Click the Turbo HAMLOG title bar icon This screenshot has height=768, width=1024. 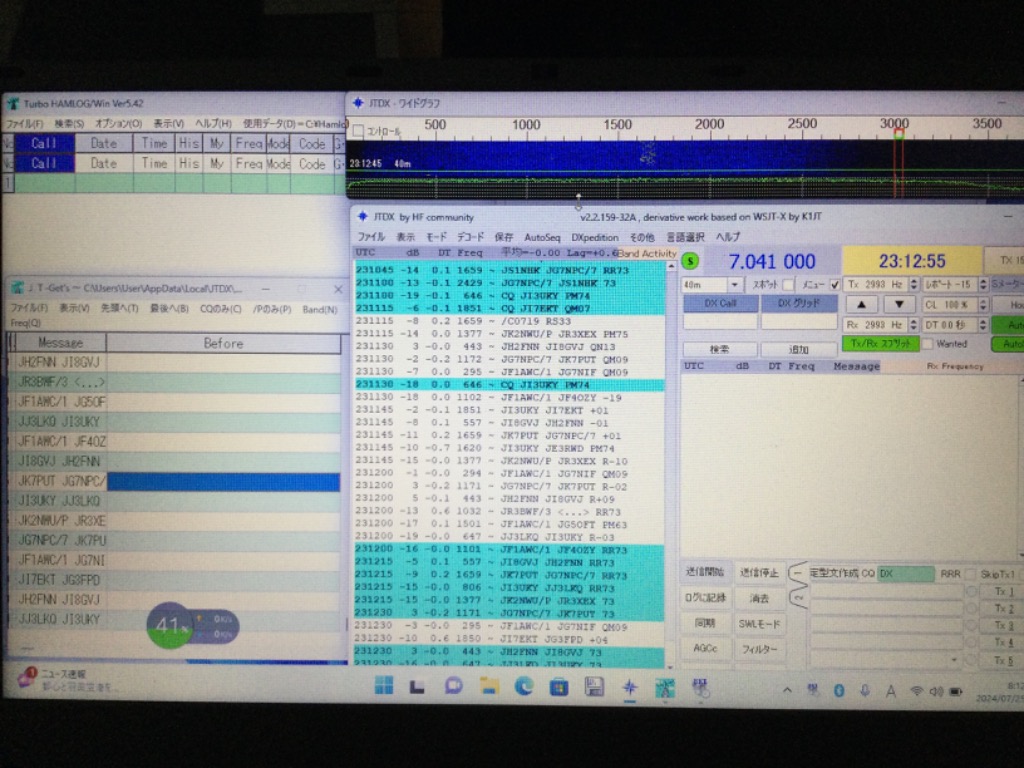13,103
